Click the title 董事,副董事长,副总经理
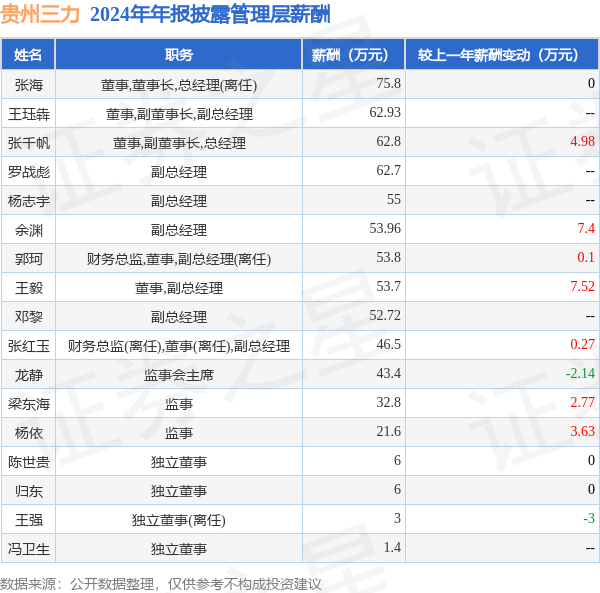 [179, 114]
